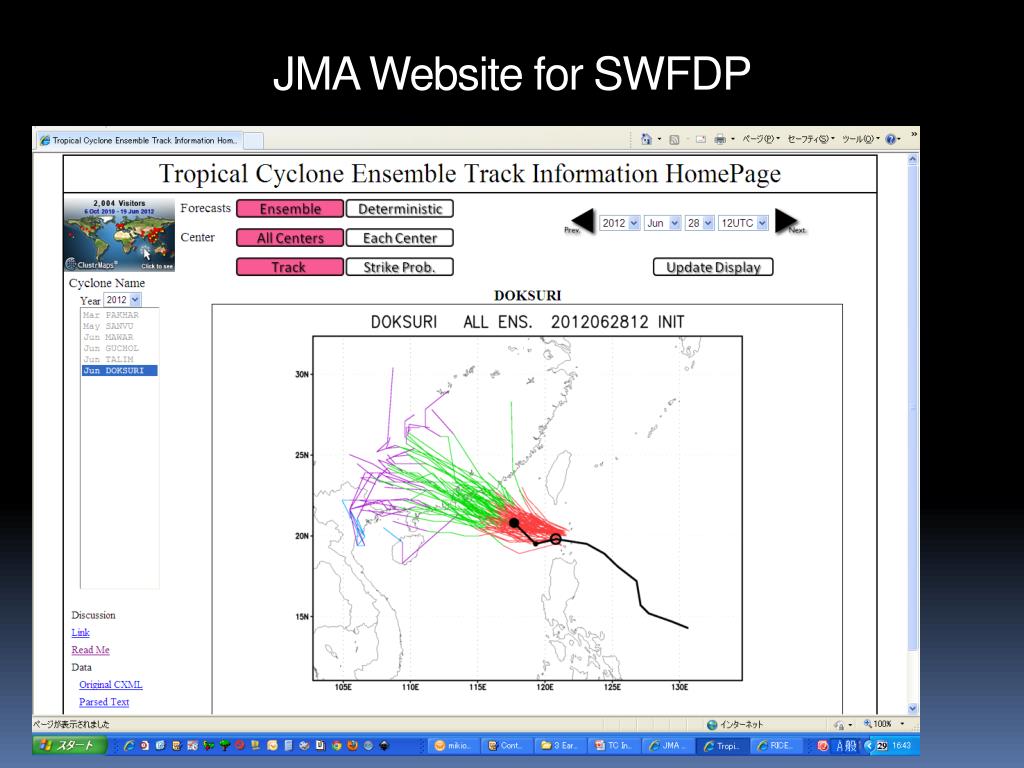Select the Tropical Cyclone Ensemble Track browser tab

tap(140, 140)
